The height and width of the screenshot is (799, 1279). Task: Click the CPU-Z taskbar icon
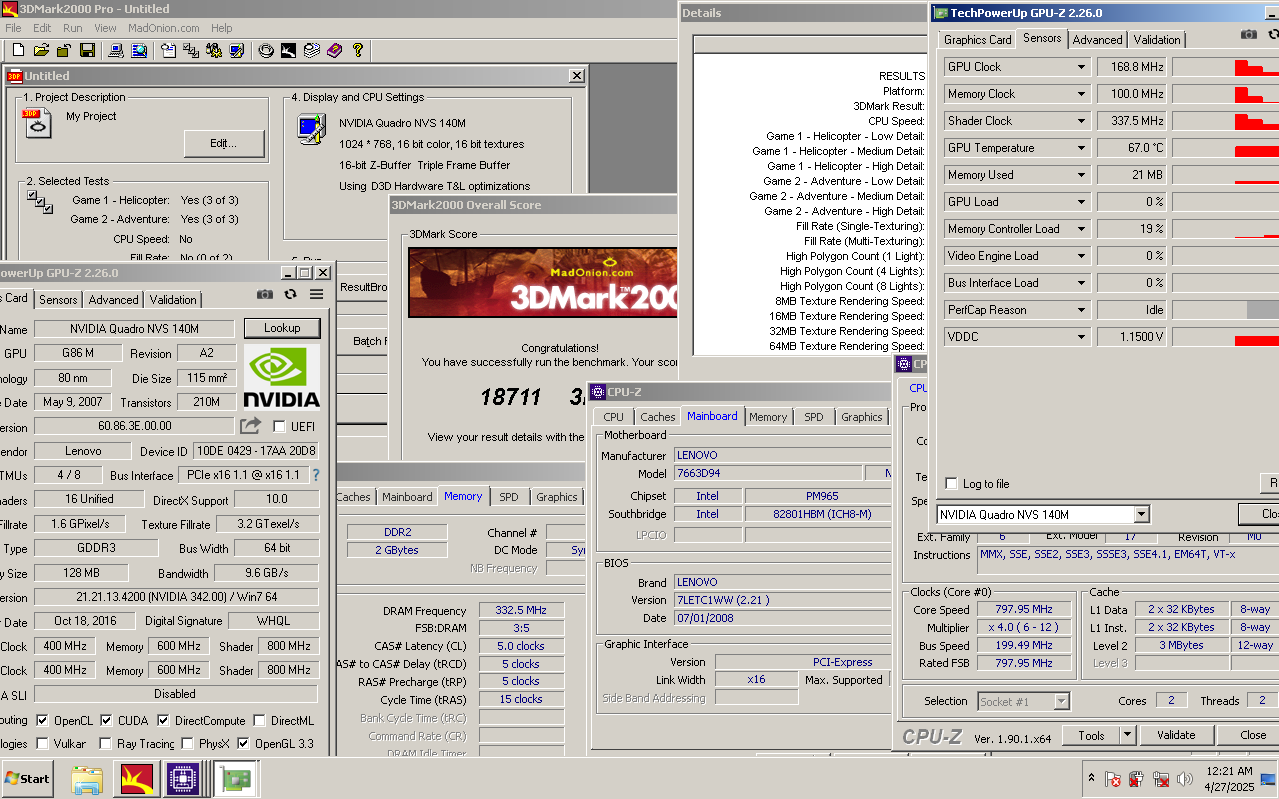(182, 778)
